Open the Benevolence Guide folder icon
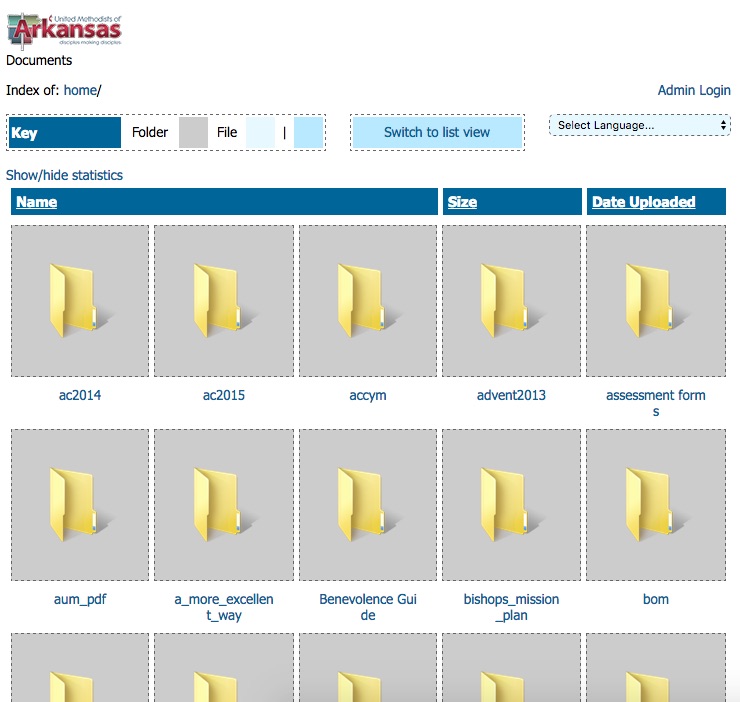Viewport: 740px width, 702px height. (368, 505)
